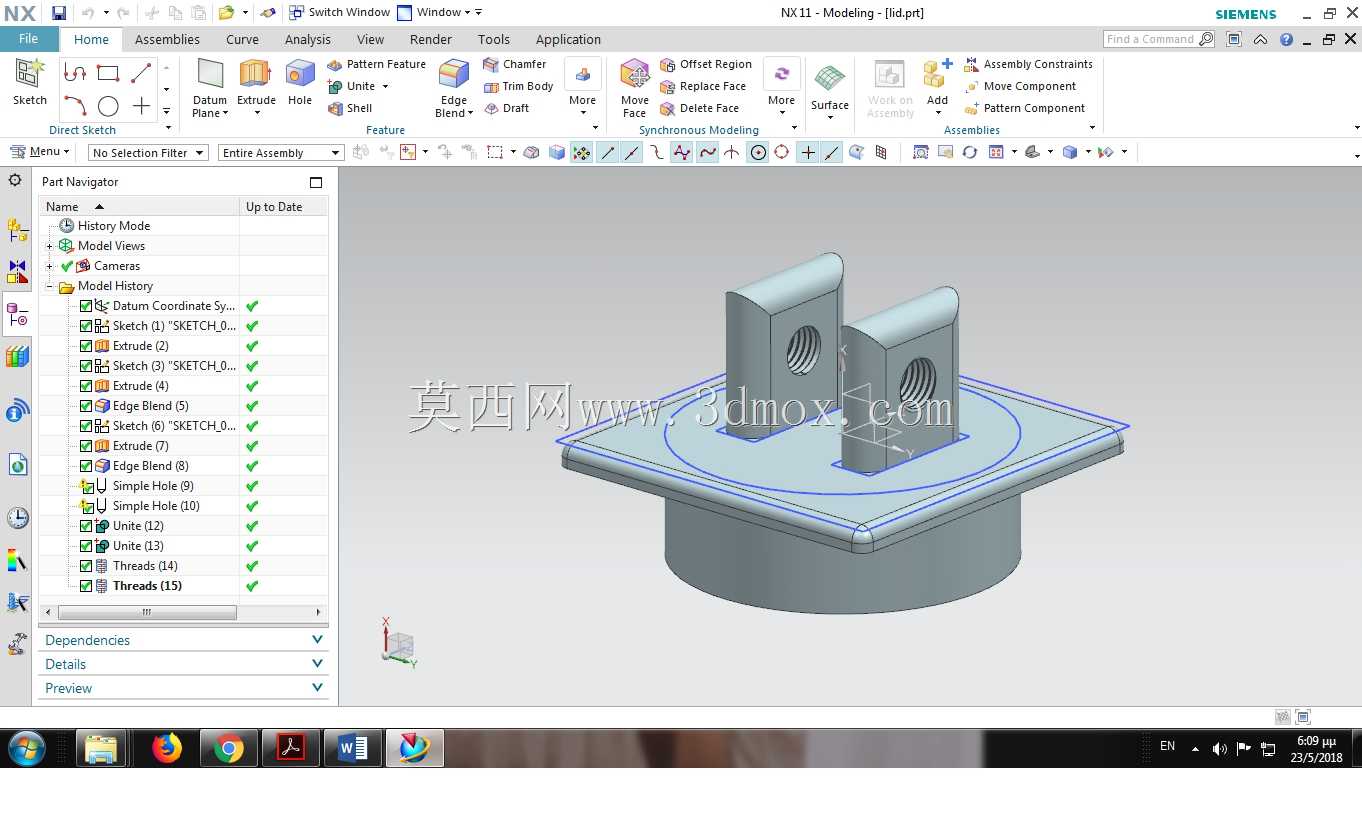Click the Move Component command
This screenshot has height=816, width=1362.
[x=1020, y=86]
